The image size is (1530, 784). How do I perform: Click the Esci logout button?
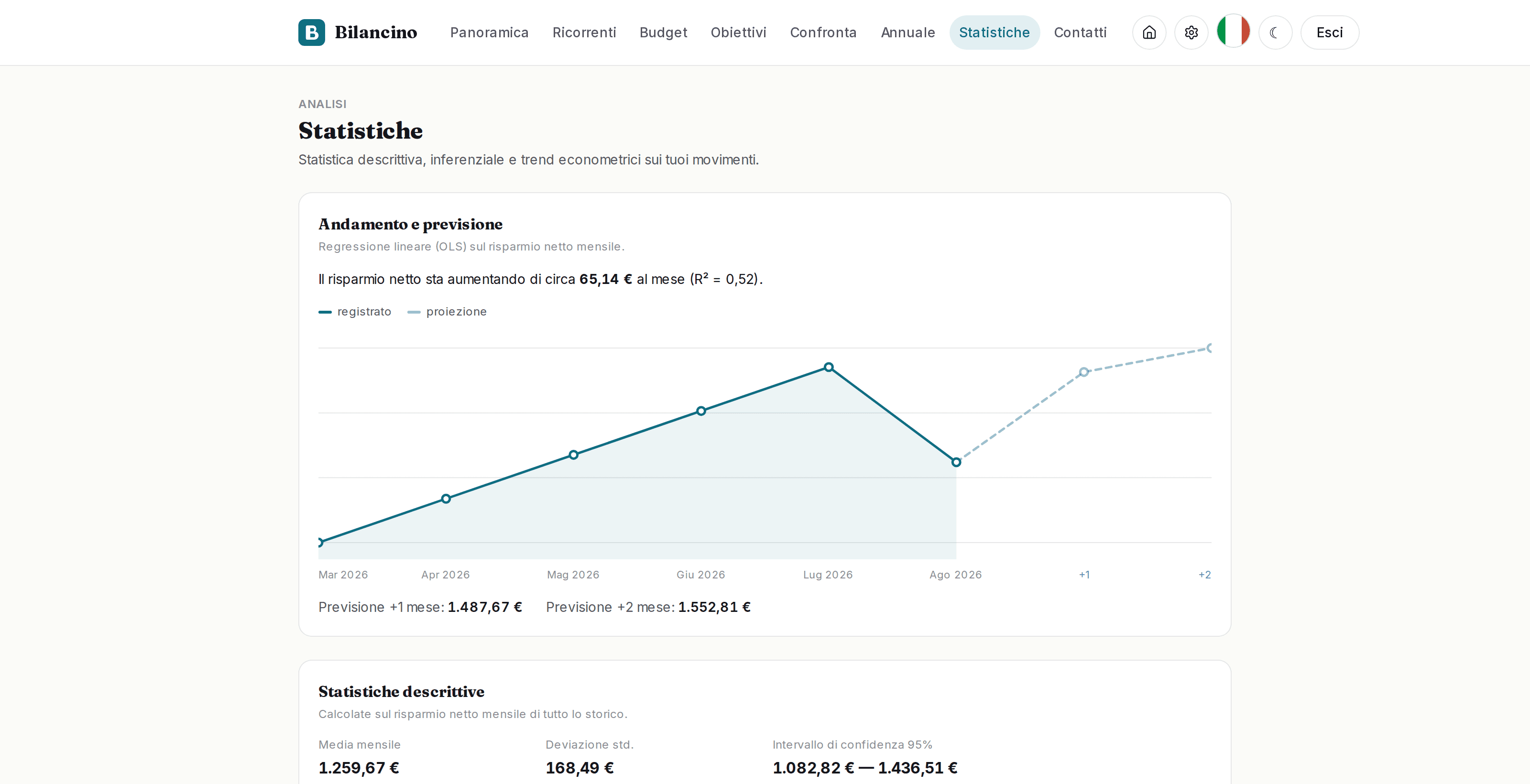point(1329,32)
